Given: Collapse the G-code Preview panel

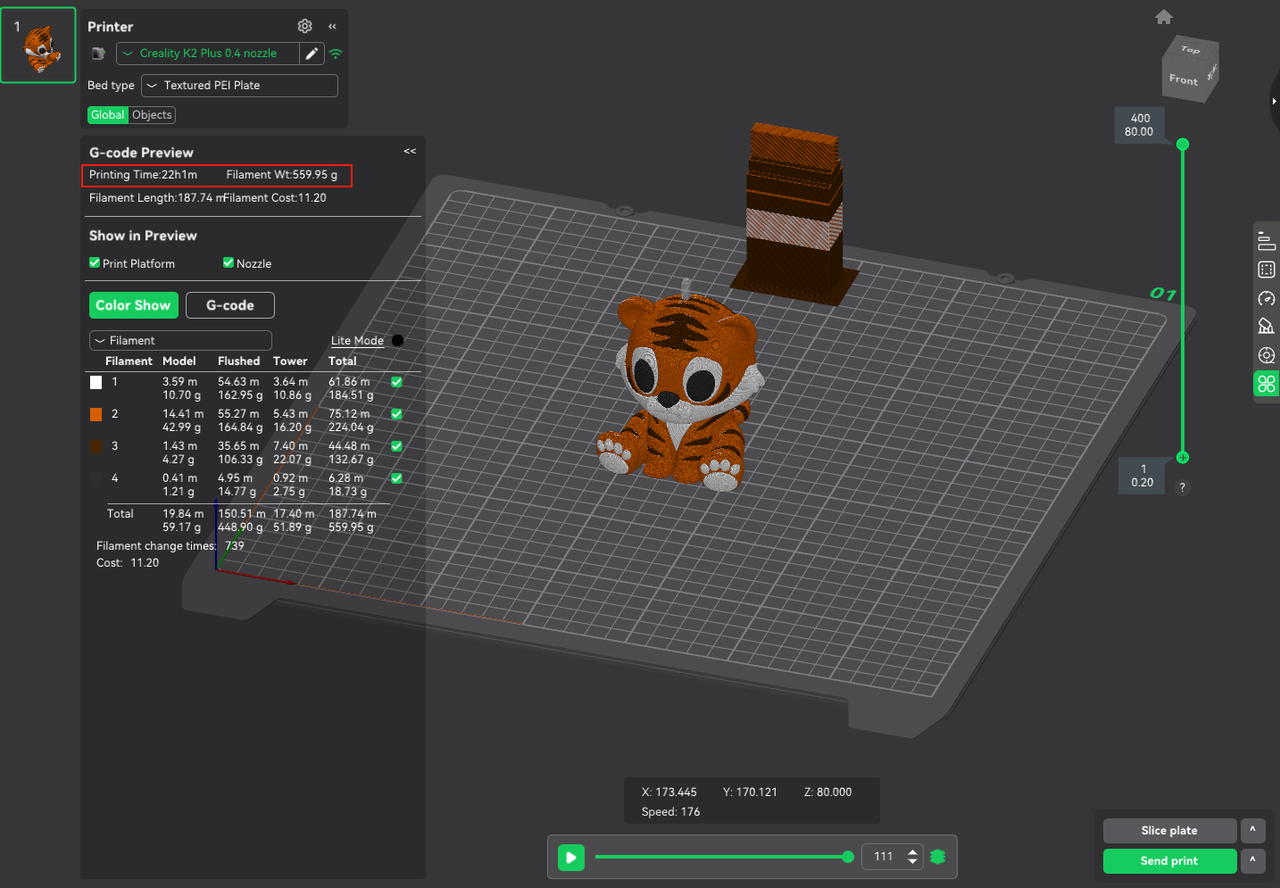Looking at the screenshot, I should (x=409, y=151).
